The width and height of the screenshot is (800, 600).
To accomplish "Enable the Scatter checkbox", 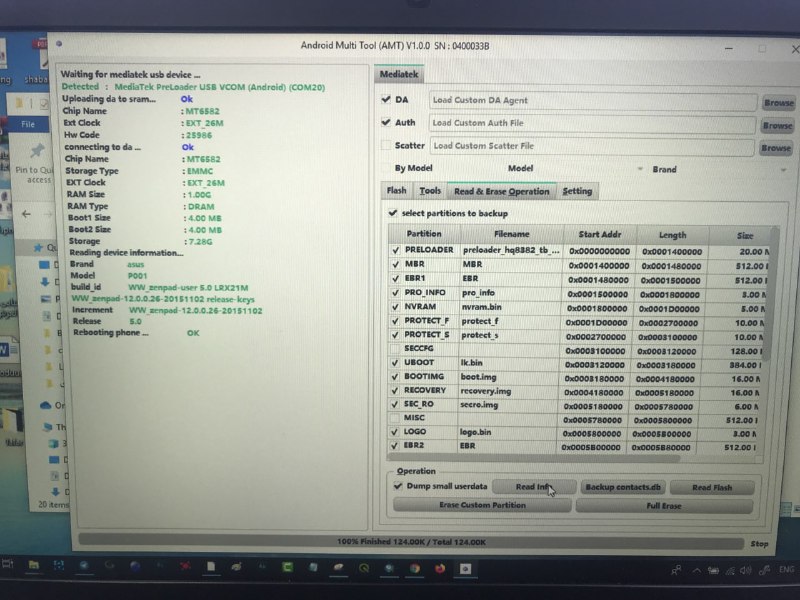I will [x=386, y=145].
